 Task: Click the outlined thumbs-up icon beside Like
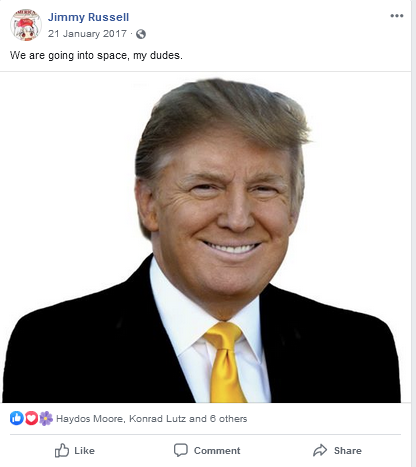[x=62, y=450]
